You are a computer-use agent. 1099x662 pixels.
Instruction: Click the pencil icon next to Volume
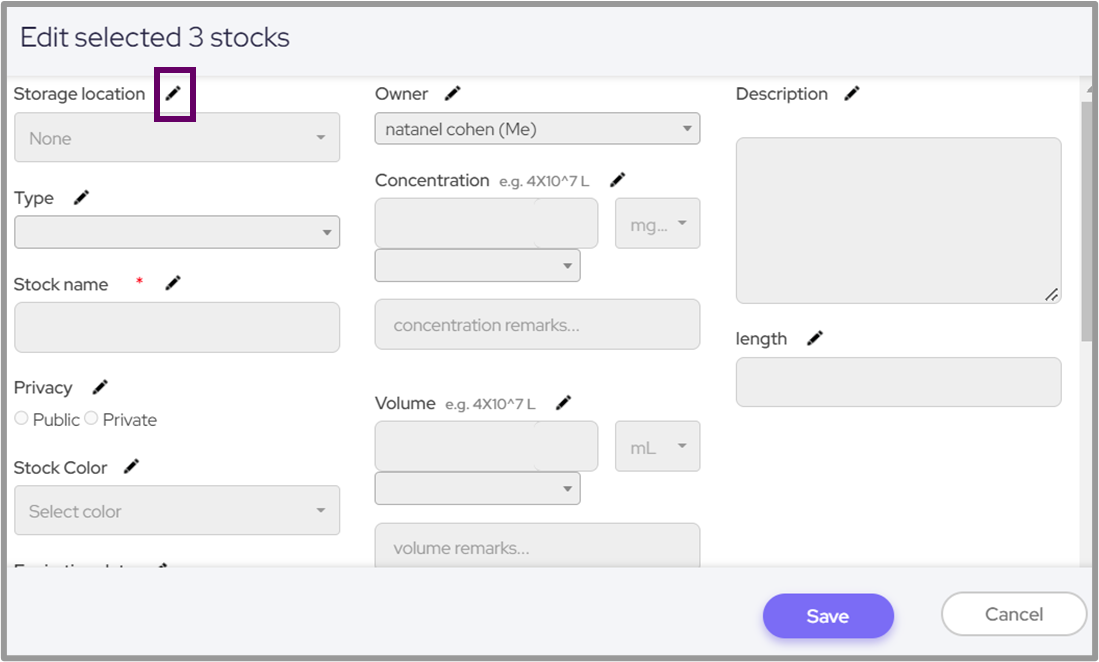(564, 403)
